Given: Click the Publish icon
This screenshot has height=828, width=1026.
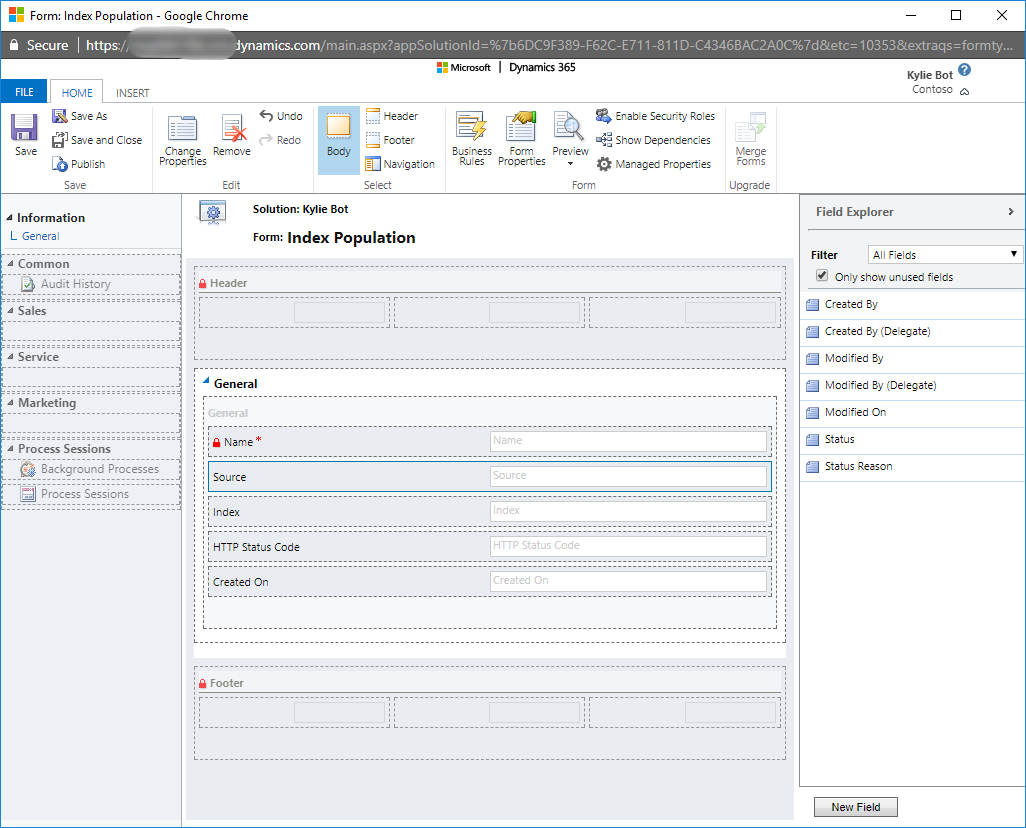Looking at the screenshot, I should pos(60,164).
